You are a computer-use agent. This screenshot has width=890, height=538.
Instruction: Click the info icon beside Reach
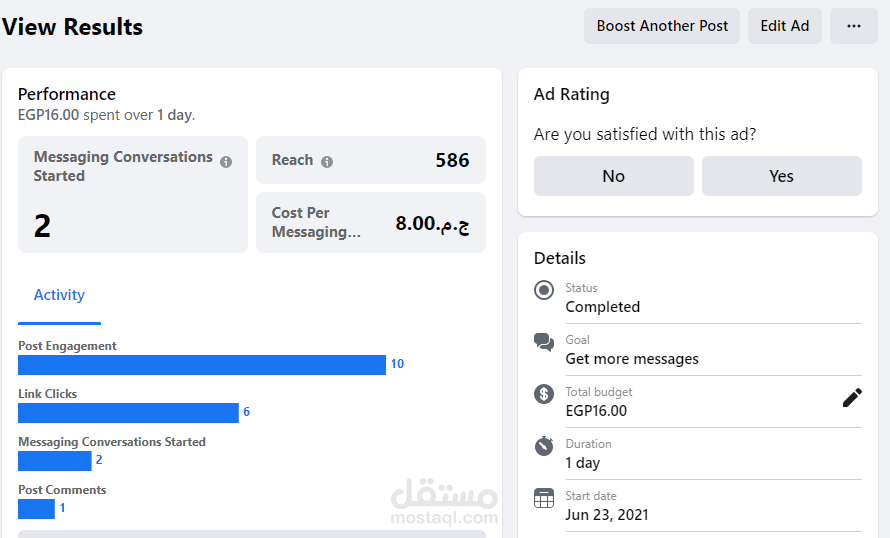tap(327, 161)
